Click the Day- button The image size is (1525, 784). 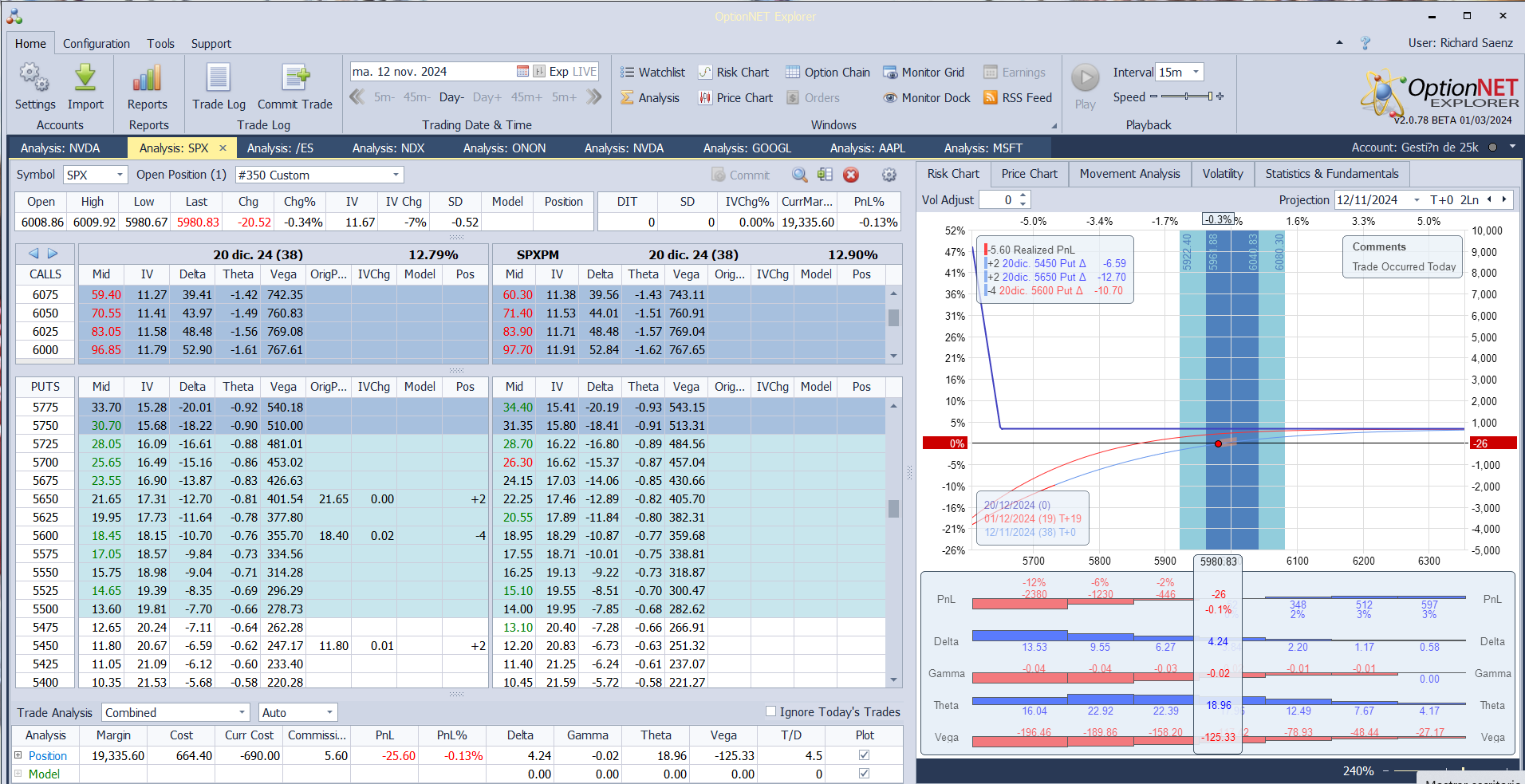click(451, 97)
